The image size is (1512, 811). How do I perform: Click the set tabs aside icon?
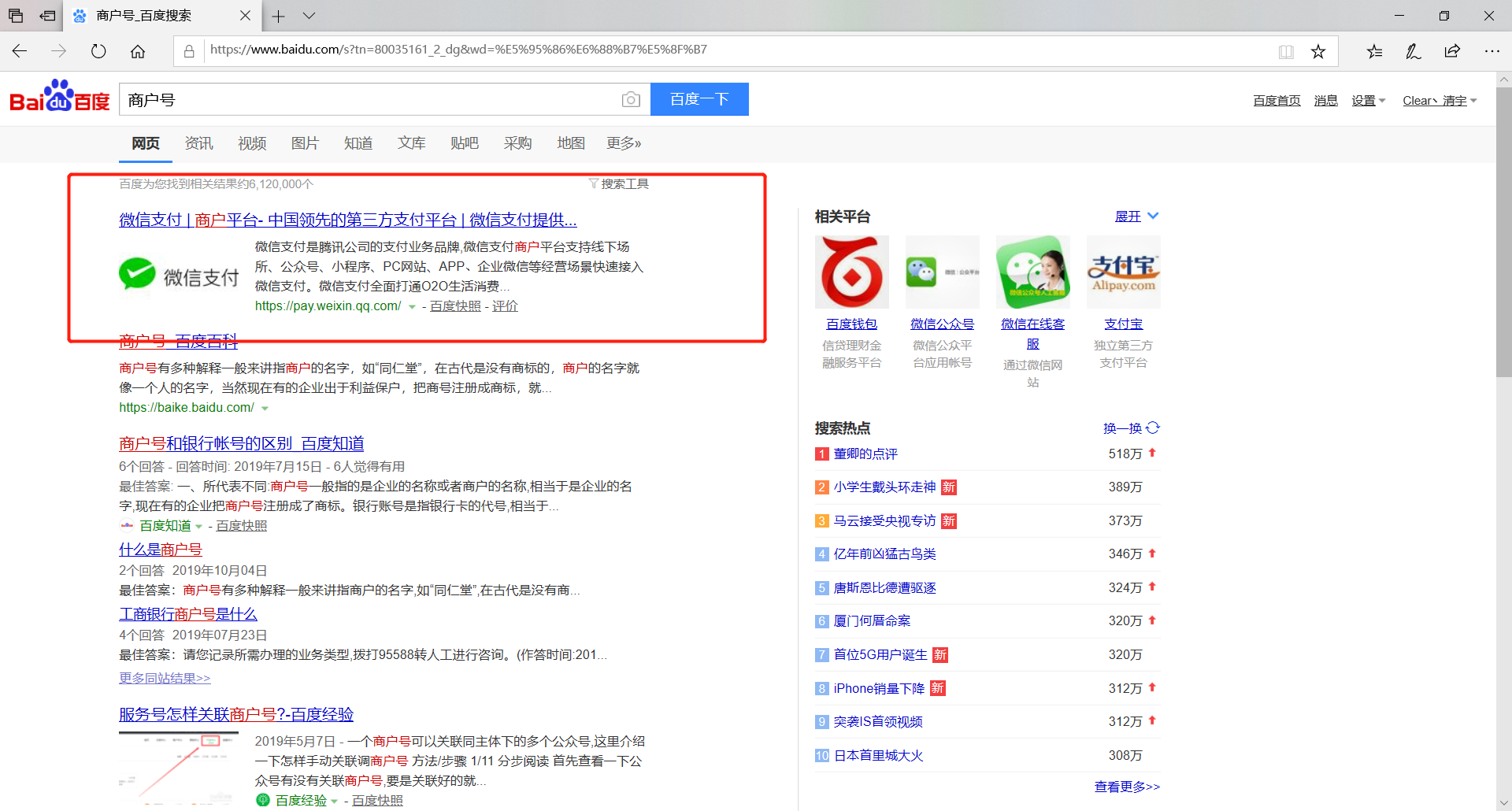tap(48, 16)
